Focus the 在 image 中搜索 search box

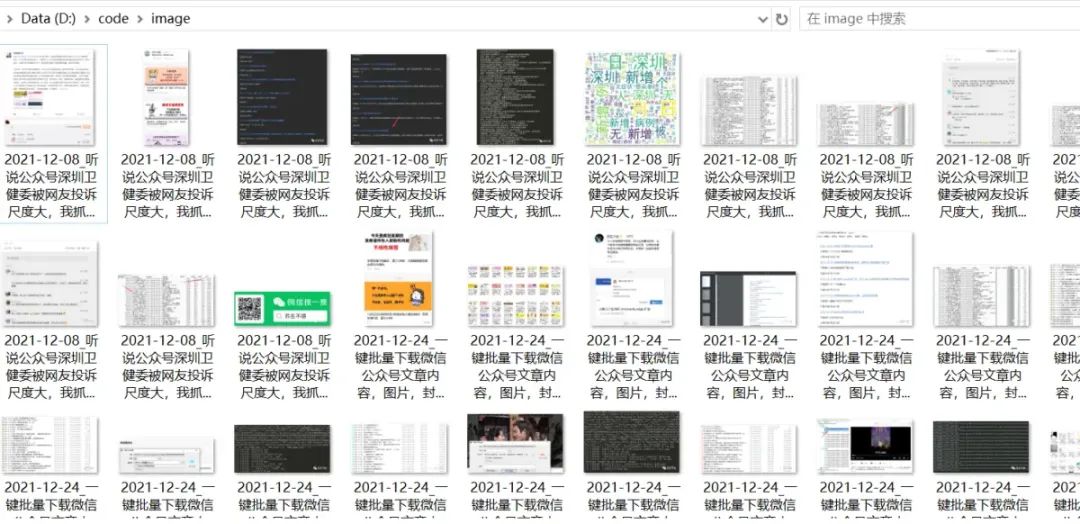[939, 19]
